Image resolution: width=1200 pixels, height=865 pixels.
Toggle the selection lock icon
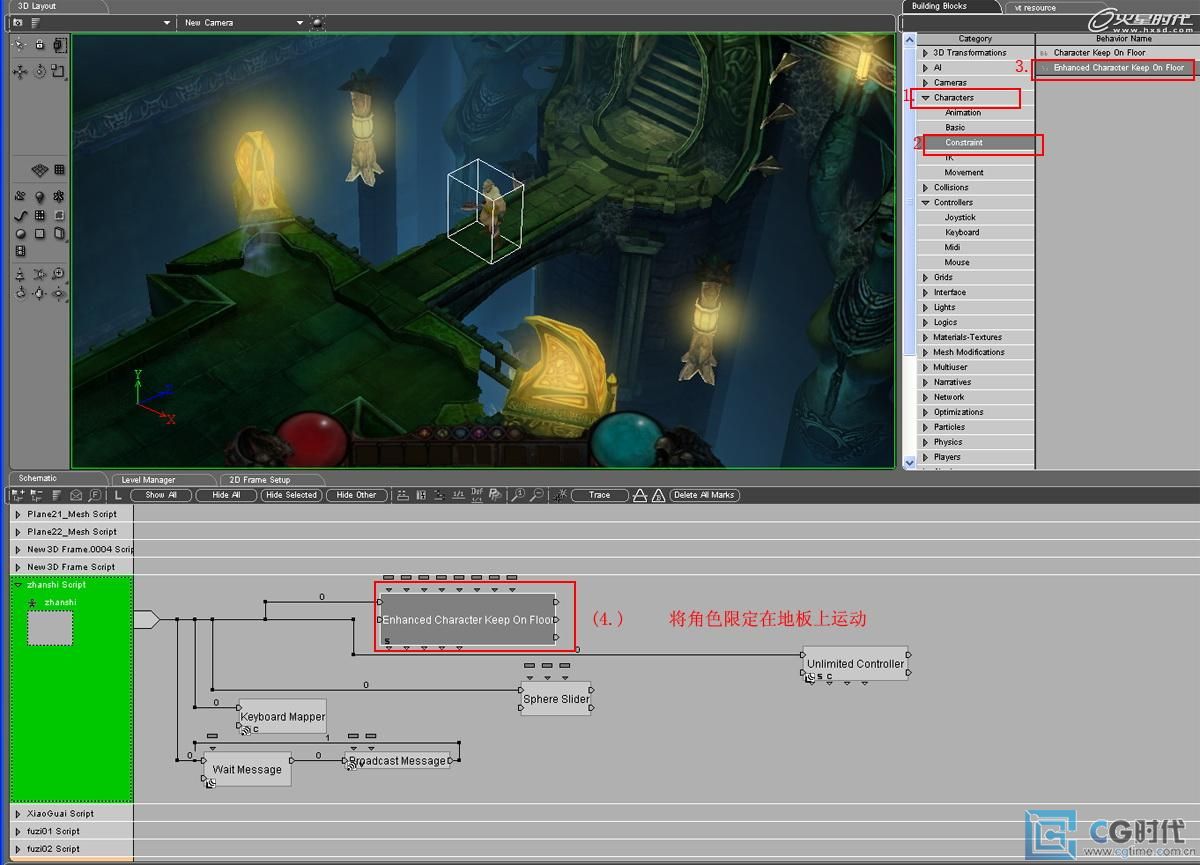pos(40,45)
